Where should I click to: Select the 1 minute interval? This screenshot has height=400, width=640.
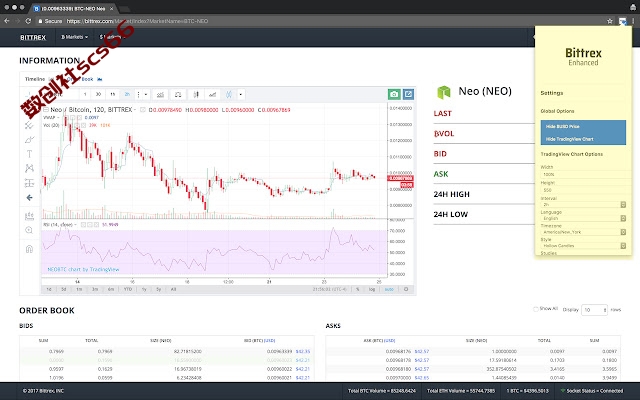[x=85, y=94]
